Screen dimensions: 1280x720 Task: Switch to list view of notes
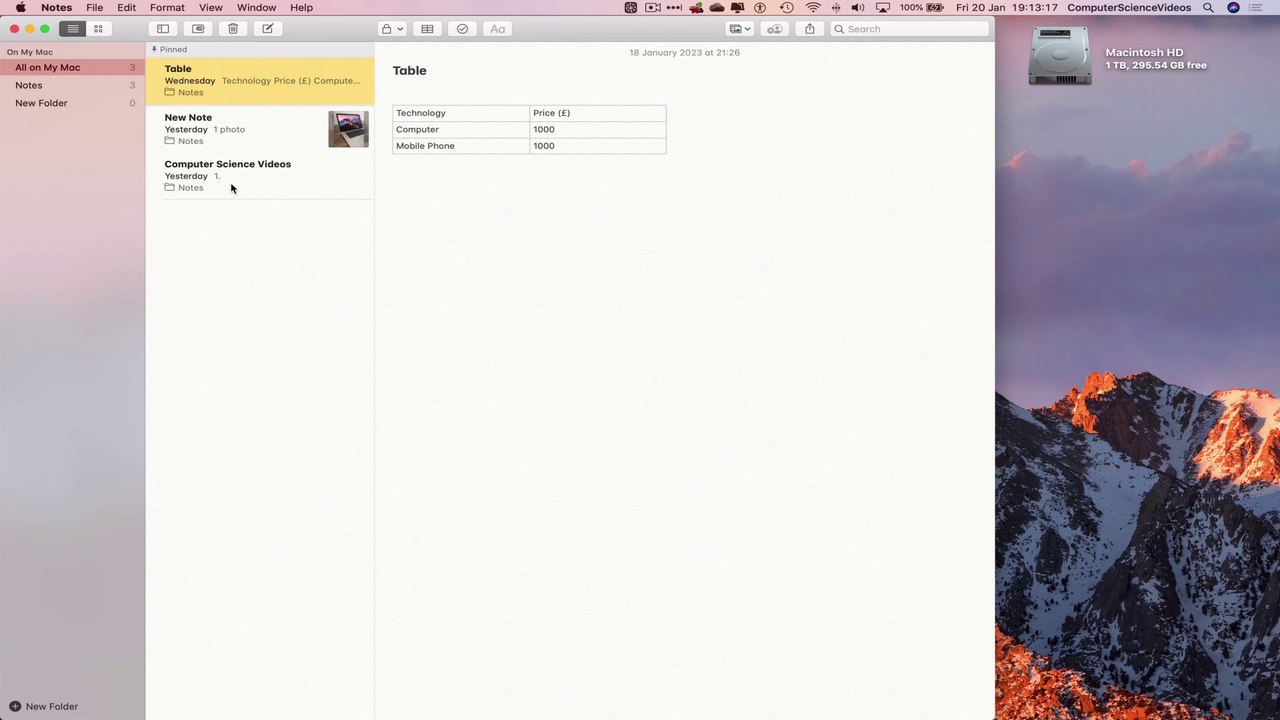pos(73,29)
